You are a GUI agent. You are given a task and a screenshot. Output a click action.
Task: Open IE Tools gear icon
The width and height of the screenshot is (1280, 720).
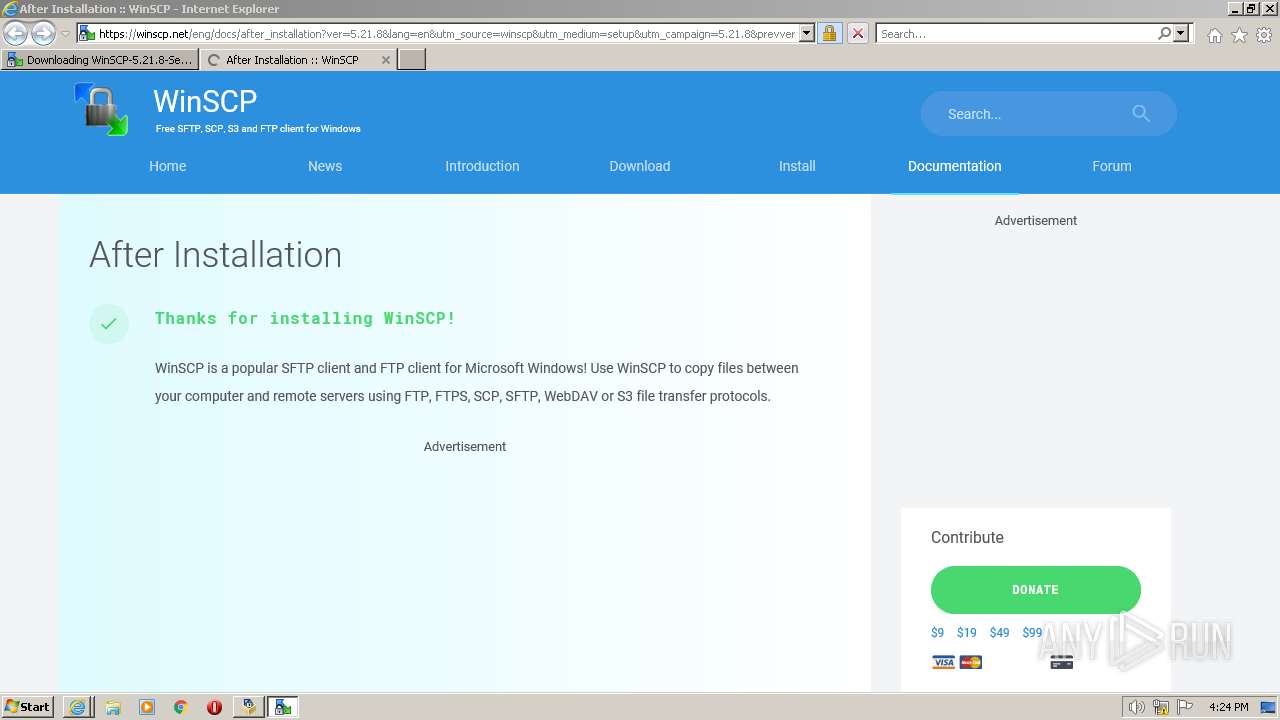pyautogui.click(x=1264, y=35)
